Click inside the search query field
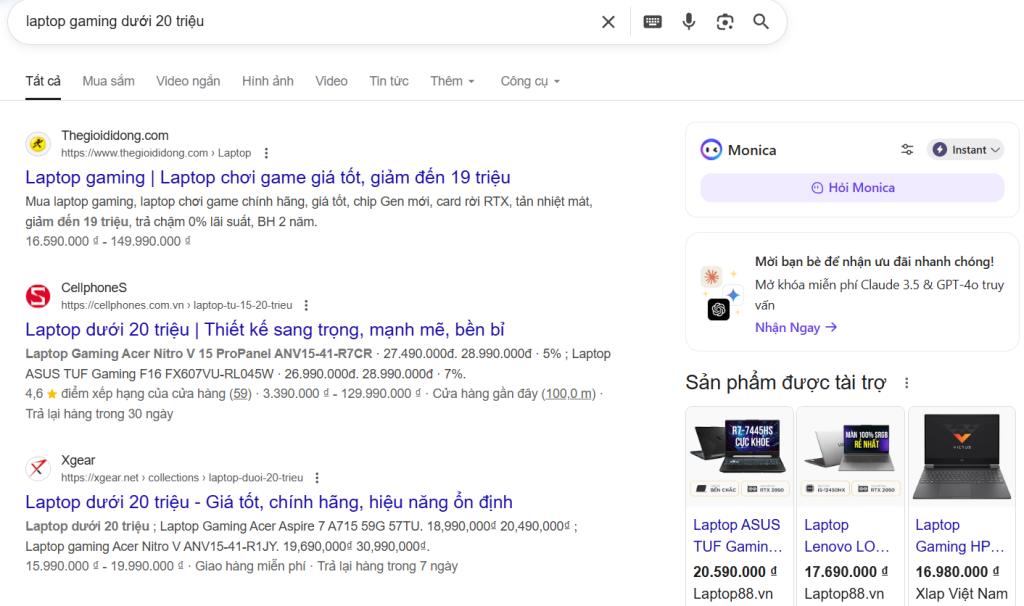This screenshot has width=1024, height=606. [300, 22]
